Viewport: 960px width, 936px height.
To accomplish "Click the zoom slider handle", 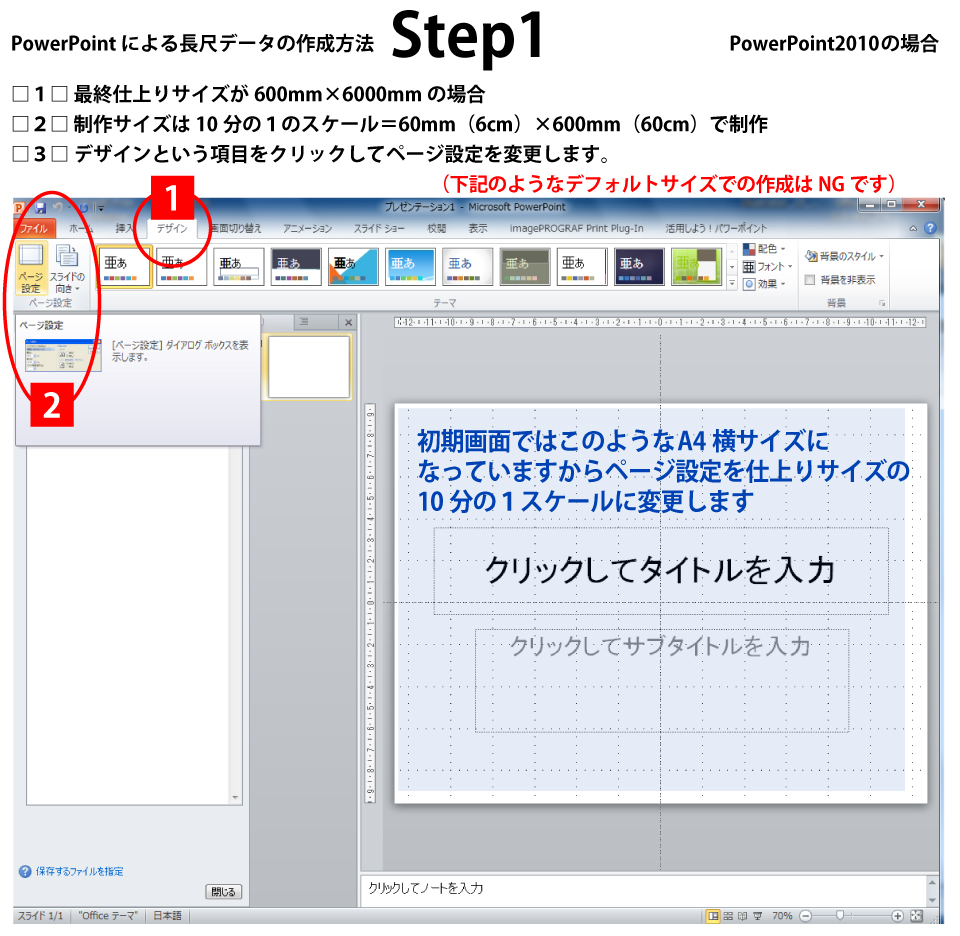I will click(840, 916).
